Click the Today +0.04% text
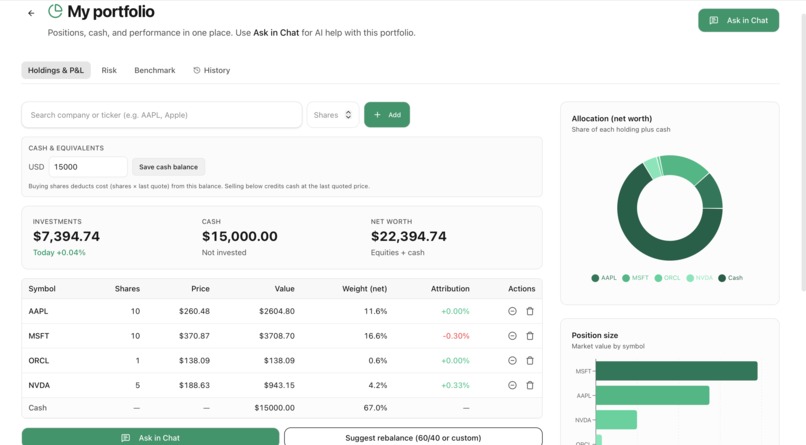806x445 pixels. tap(59, 252)
